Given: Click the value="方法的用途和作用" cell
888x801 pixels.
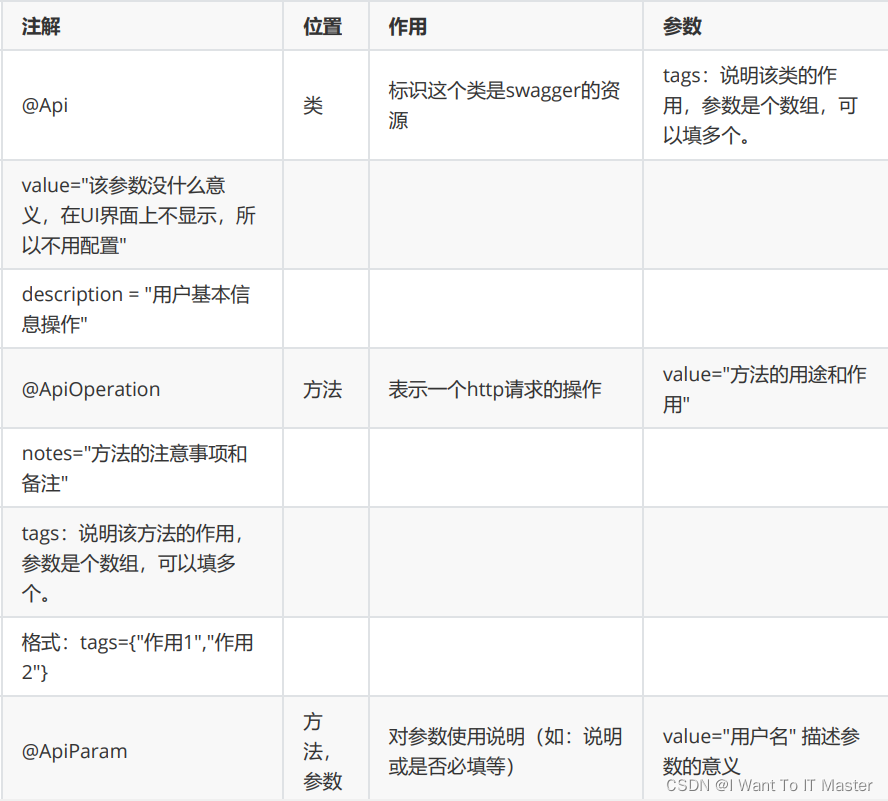Looking at the screenshot, I should [766, 389].
